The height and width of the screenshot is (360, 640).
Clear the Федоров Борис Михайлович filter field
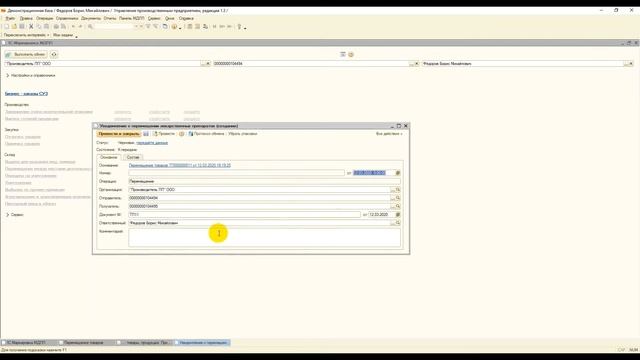(x=631, y=64)
